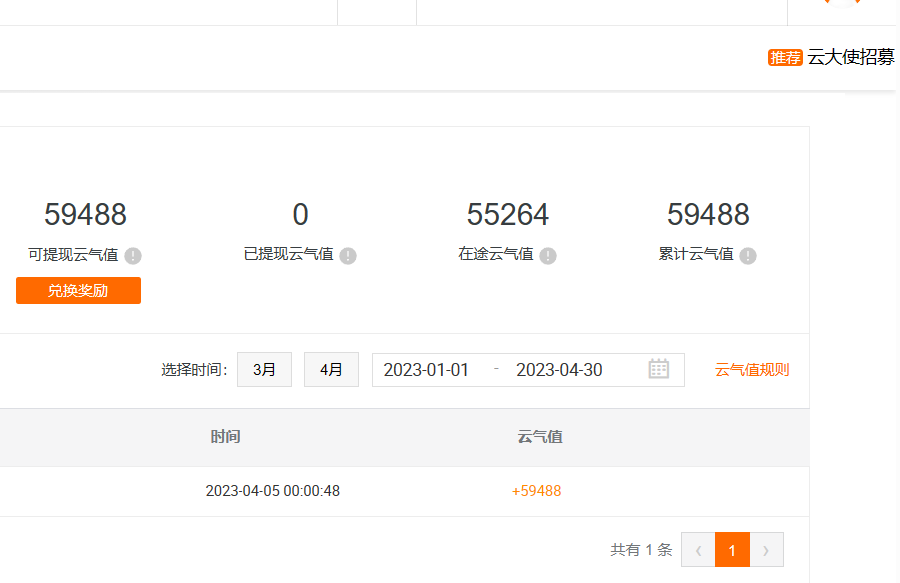Click the 时间 column header
The width and height of the screenshot is (900, 583).
225,437
